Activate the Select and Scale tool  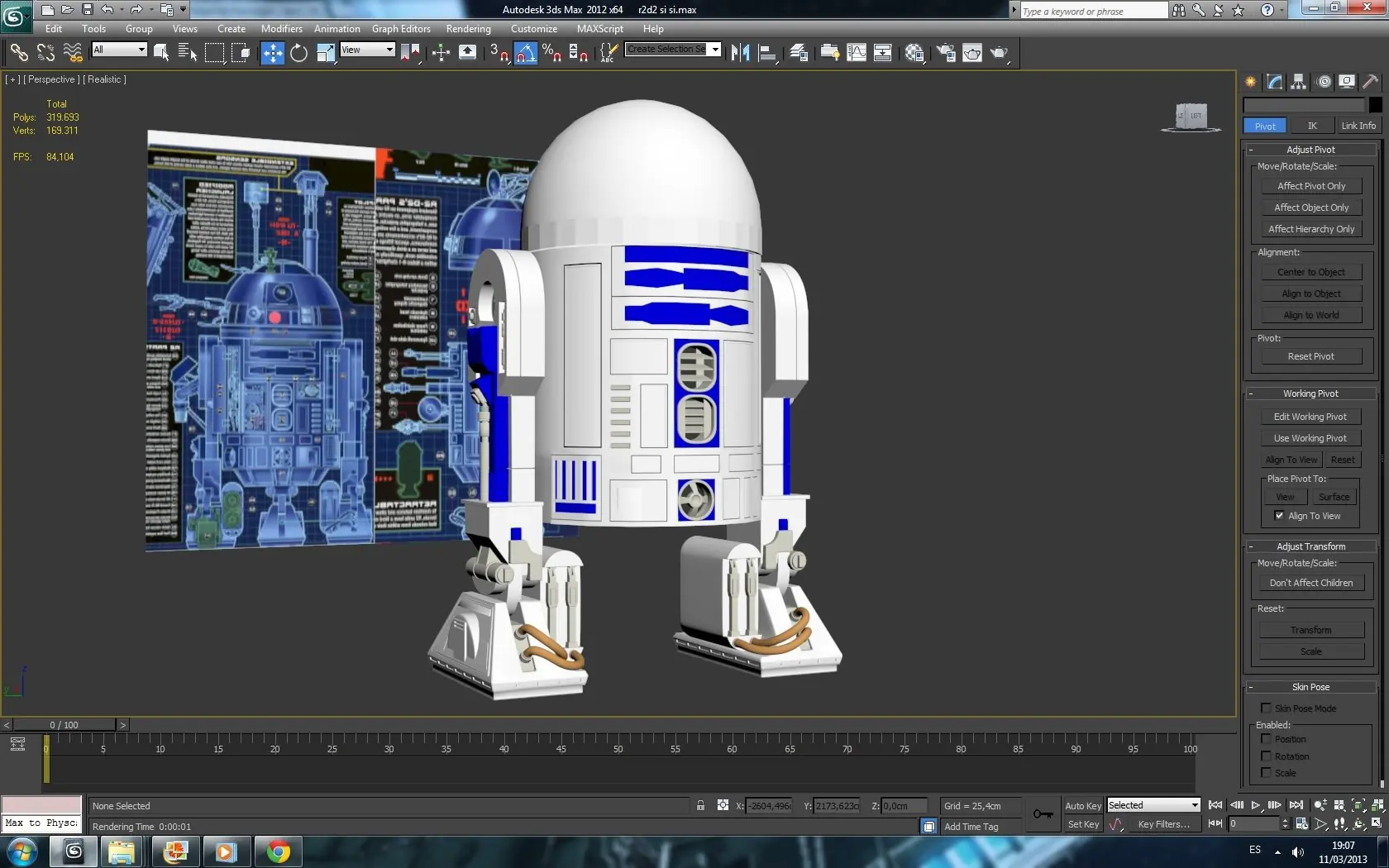[x=326, y=53]
